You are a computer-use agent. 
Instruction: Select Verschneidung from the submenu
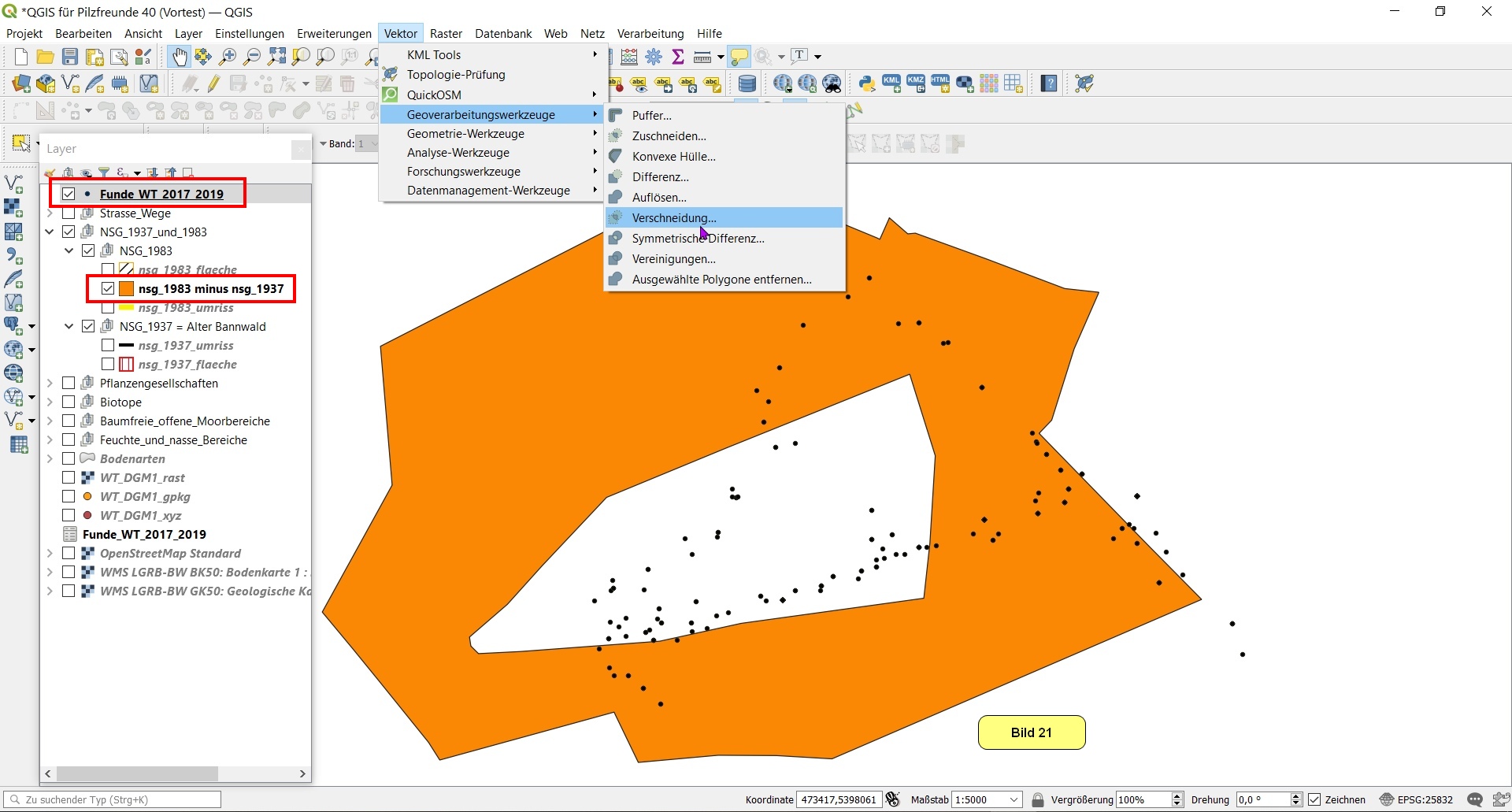(x=674, y=218)
